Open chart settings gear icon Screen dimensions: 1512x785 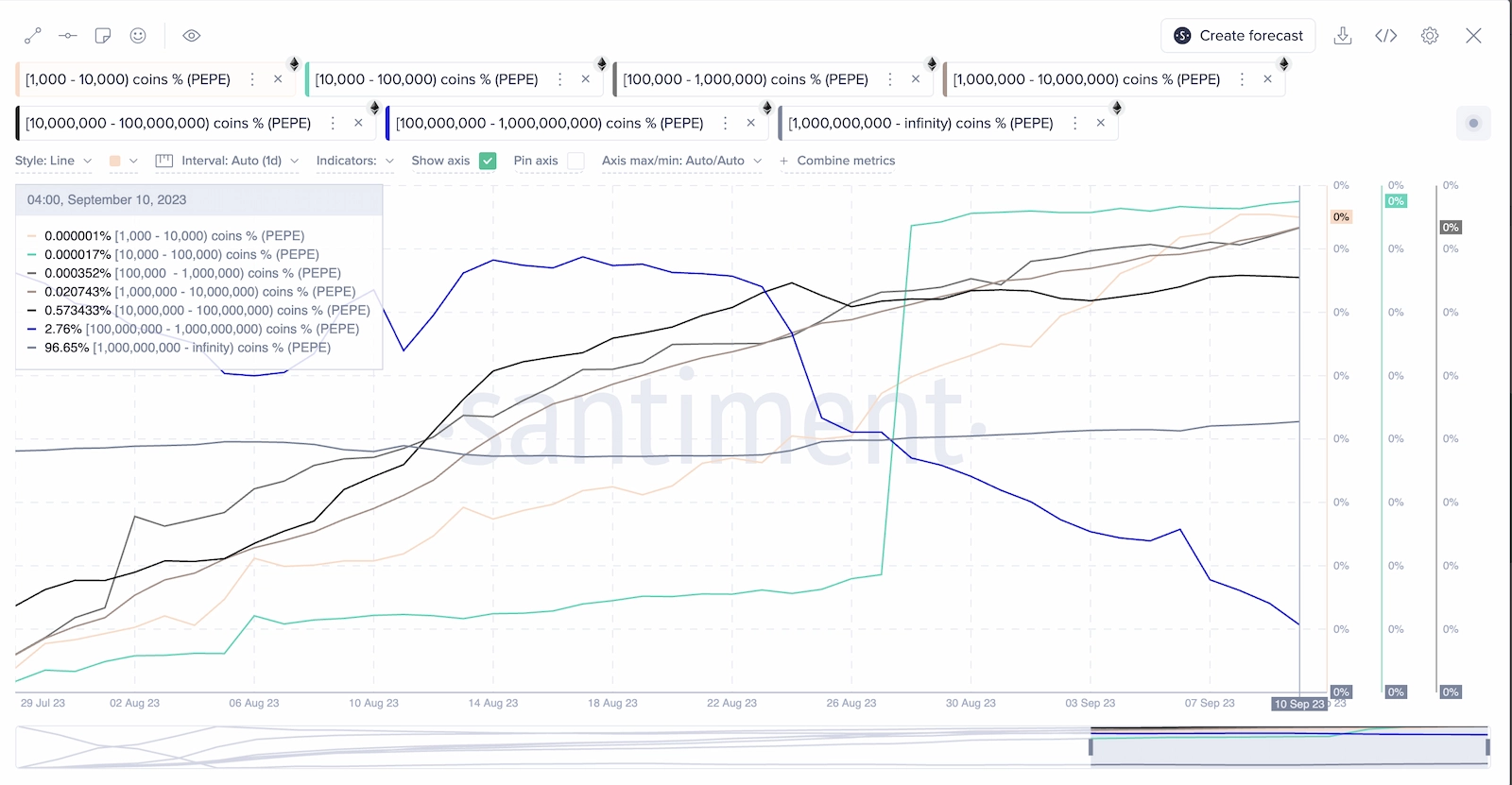(x=1430, y=36)
